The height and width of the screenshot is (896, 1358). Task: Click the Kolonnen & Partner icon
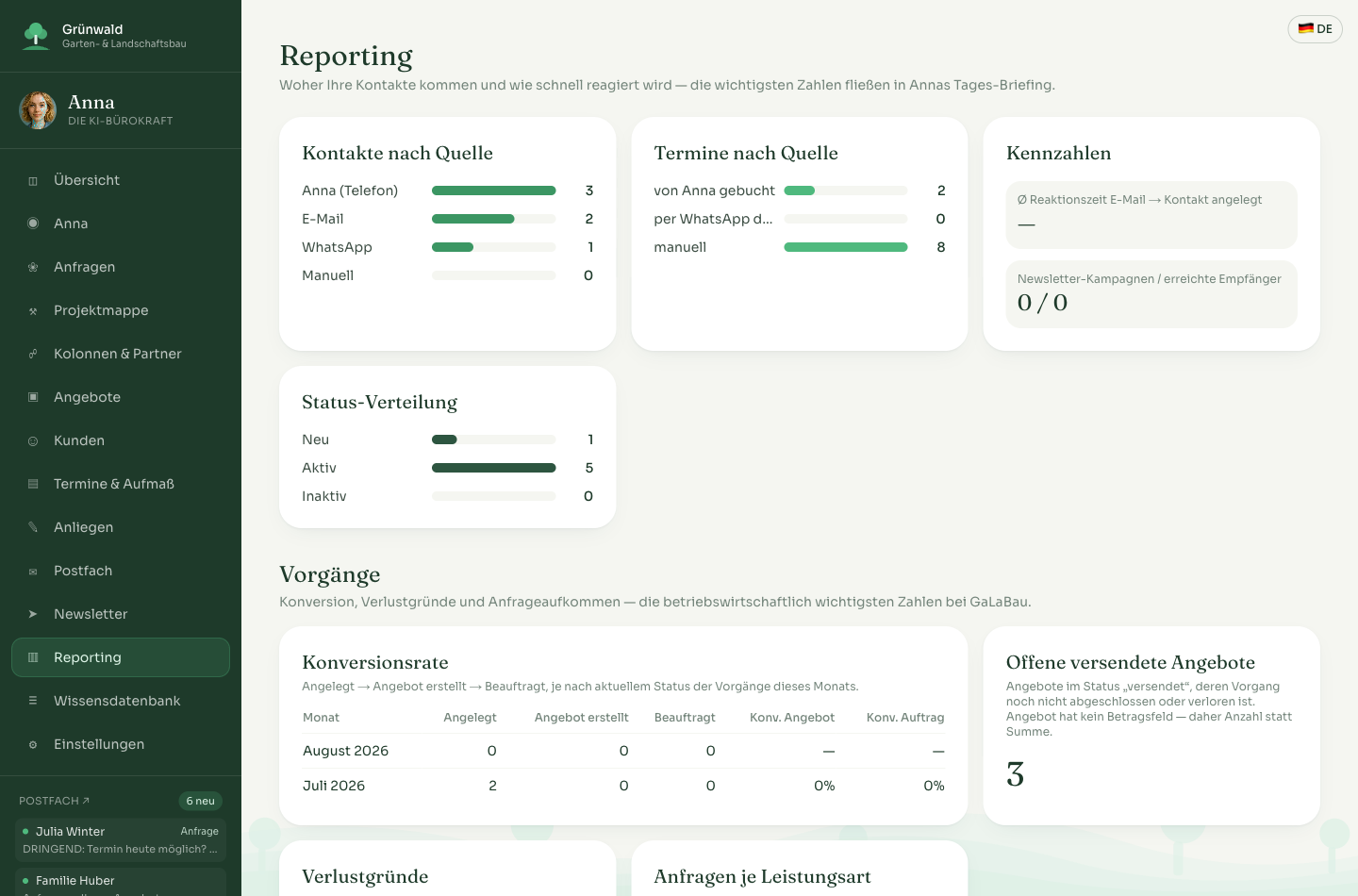click(33, 354)
